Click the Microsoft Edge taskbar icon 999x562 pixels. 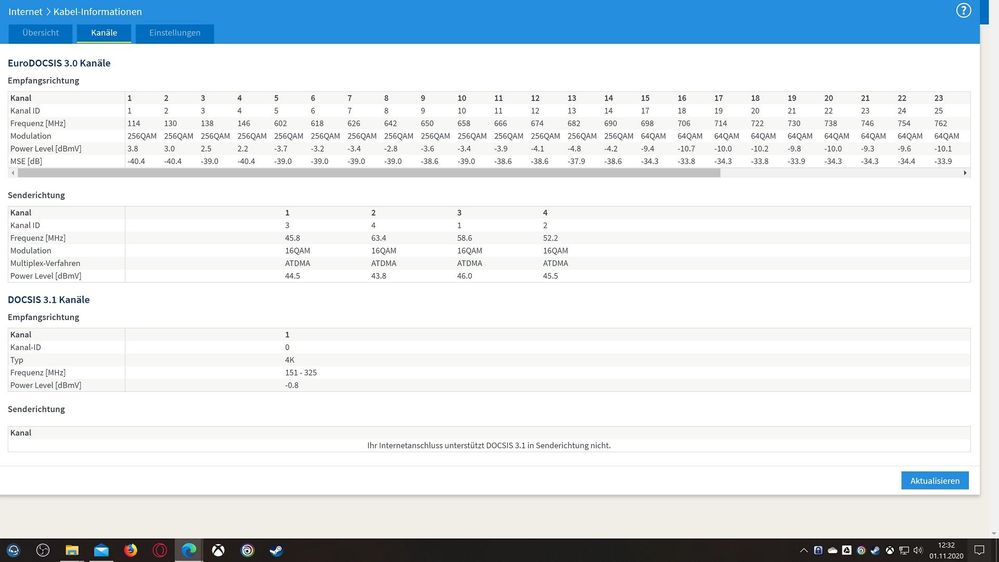(189, 550)
